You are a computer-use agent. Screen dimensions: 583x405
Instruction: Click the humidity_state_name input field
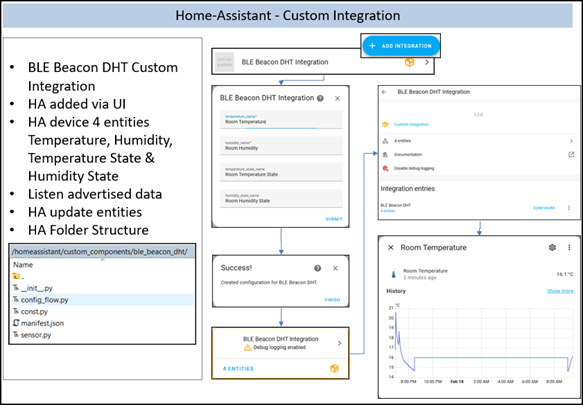click(281, 199)
